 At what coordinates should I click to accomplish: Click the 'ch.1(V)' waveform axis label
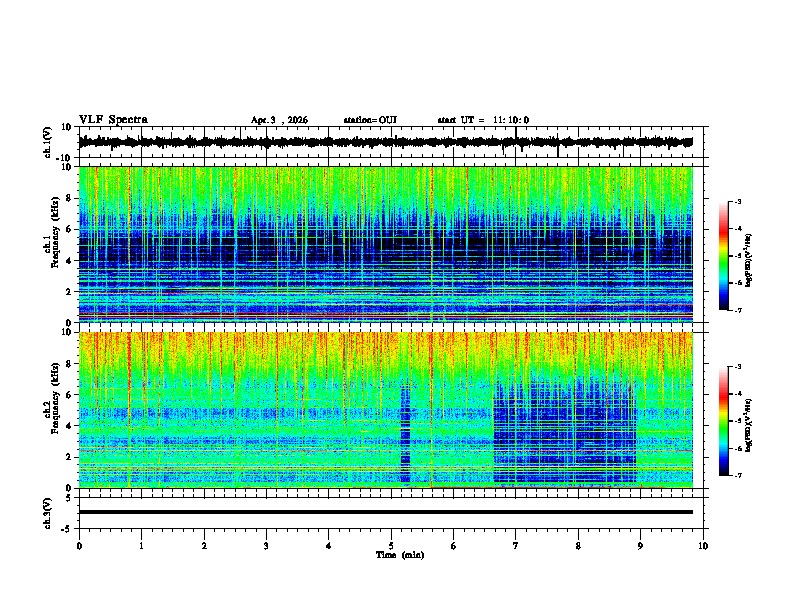click(x=48, y=142)
